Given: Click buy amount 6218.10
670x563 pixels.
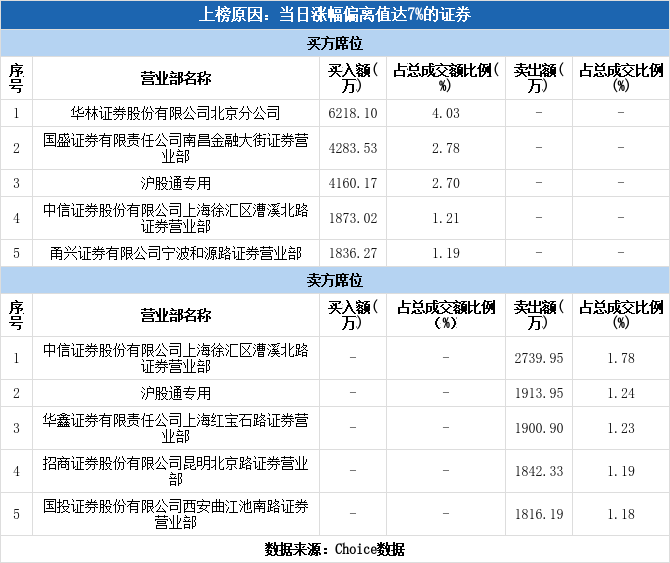Looking at the screenshot, I should (x=353, y=113).
